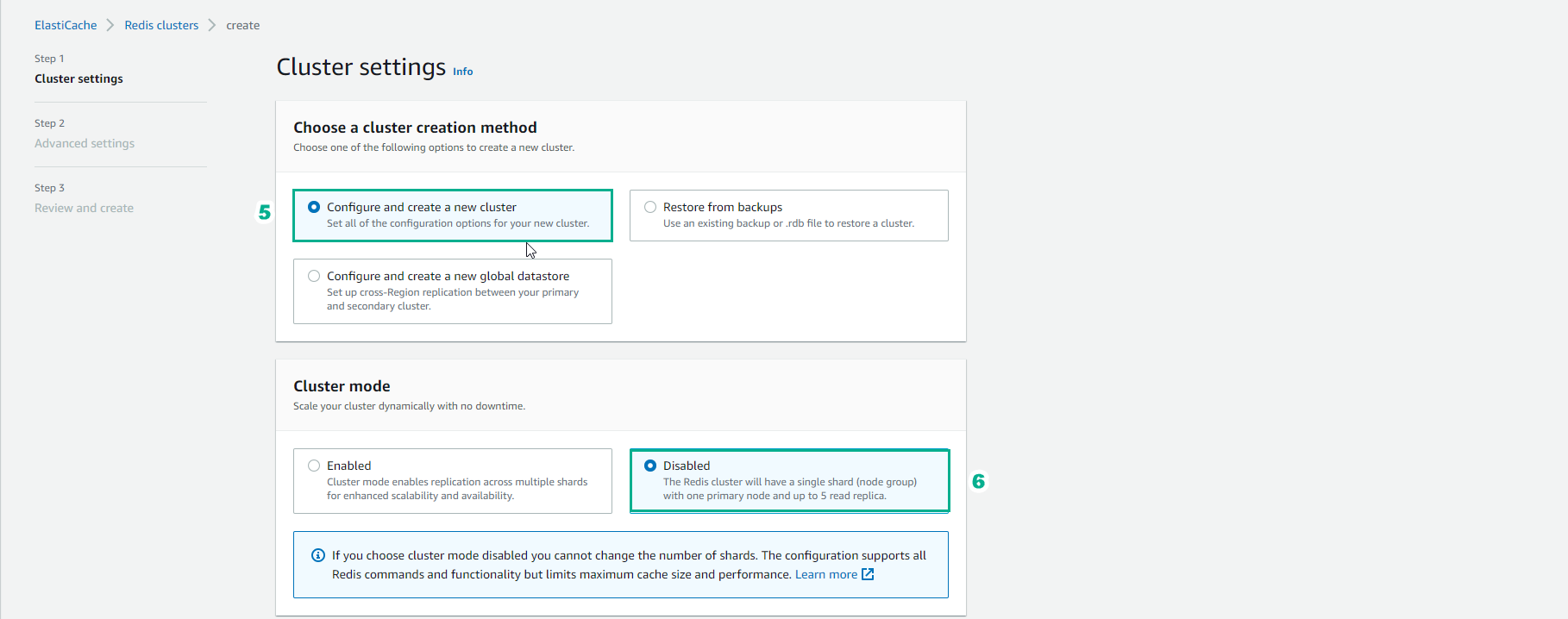The width and height of the screenshot is (1568, 619).
Task: Select Step 2 Advanced settings in sidebar
Action: [85, 143]
